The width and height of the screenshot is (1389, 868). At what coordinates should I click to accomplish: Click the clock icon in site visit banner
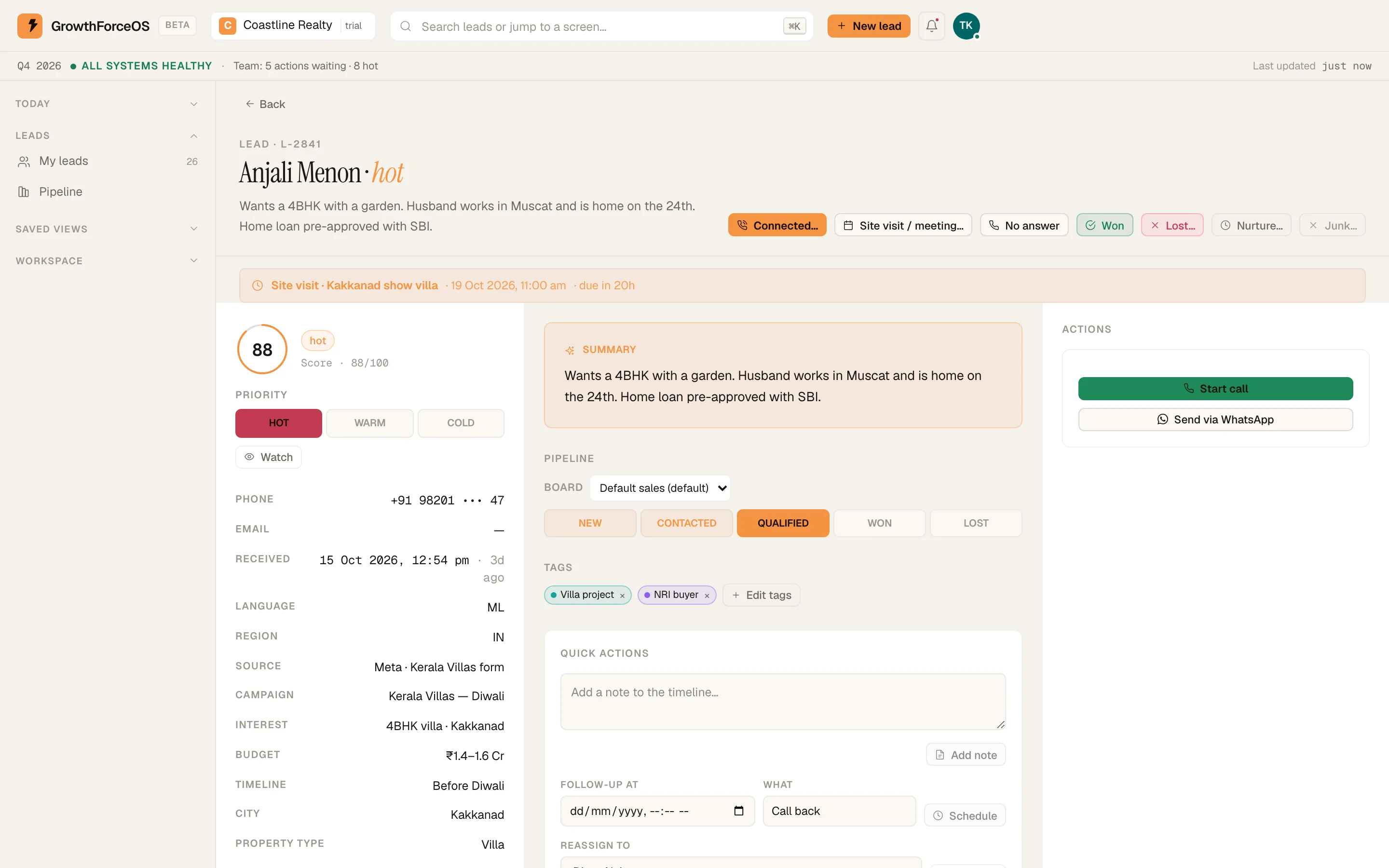(x=258, y=286)
